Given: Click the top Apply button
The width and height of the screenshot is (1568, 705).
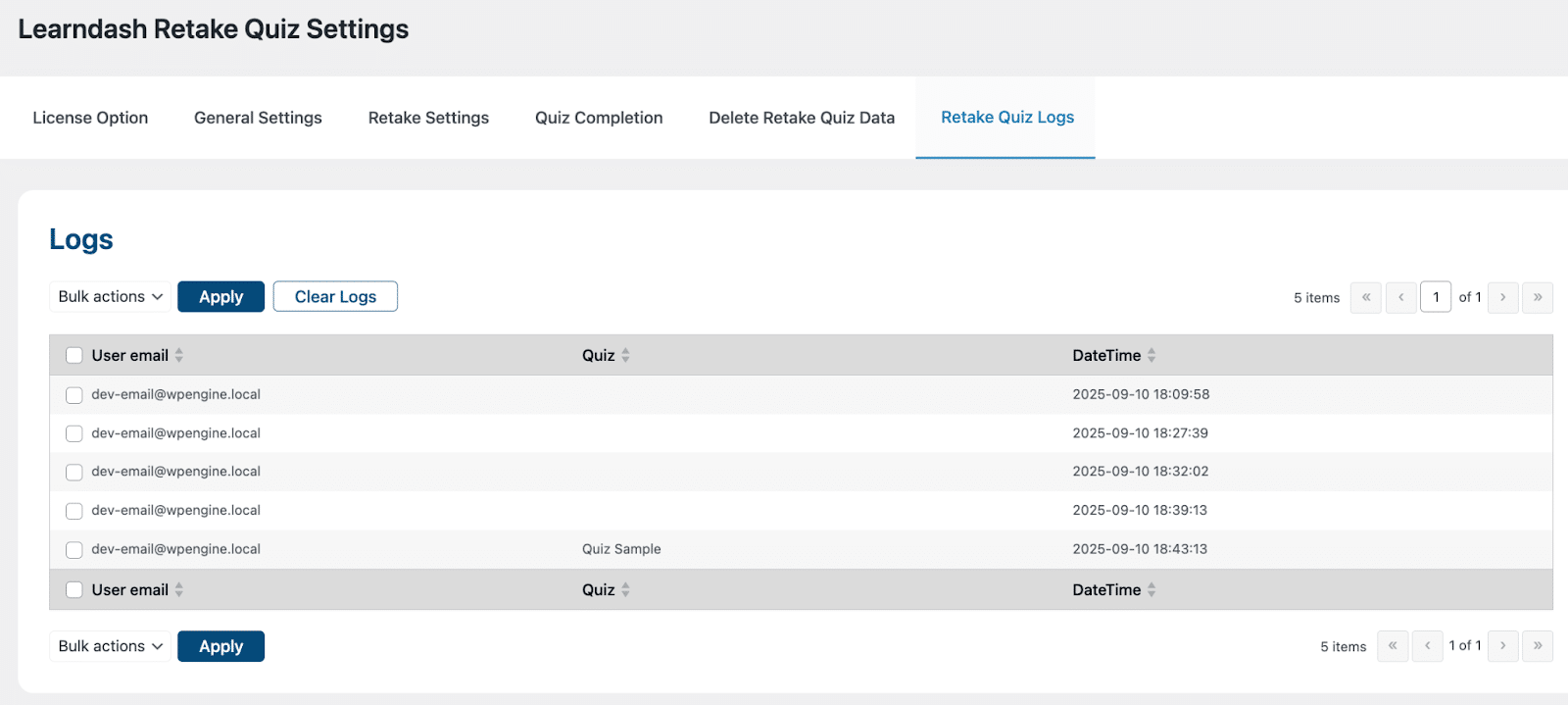Looking at the screenshot, I should pos(220,297).
